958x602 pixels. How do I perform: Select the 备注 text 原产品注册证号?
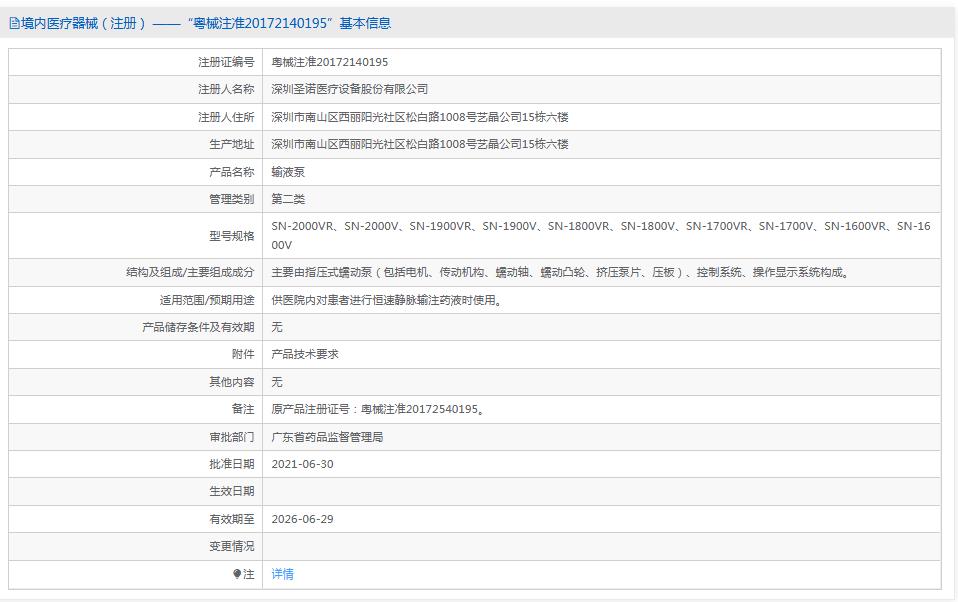pos(378,409)
